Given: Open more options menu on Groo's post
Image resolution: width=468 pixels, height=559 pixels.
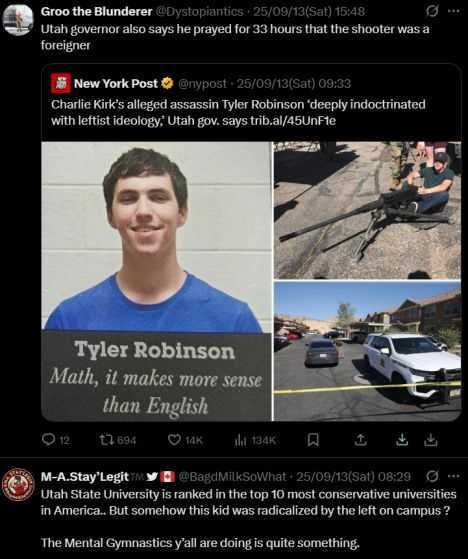Looking at the screenshot, I should tap(453, 11).
